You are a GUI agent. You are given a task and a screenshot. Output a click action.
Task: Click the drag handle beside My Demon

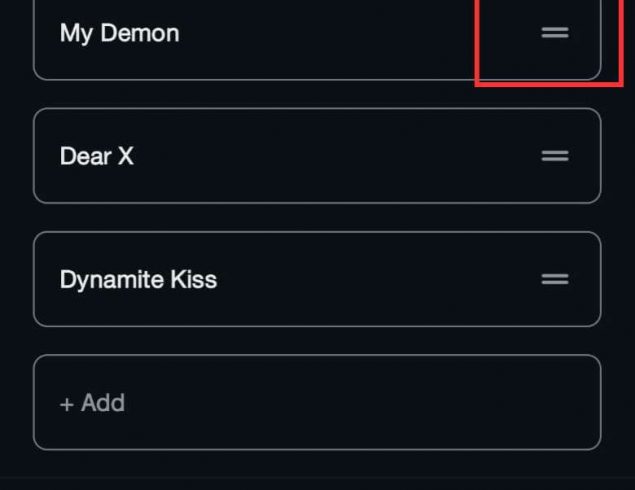555,33
